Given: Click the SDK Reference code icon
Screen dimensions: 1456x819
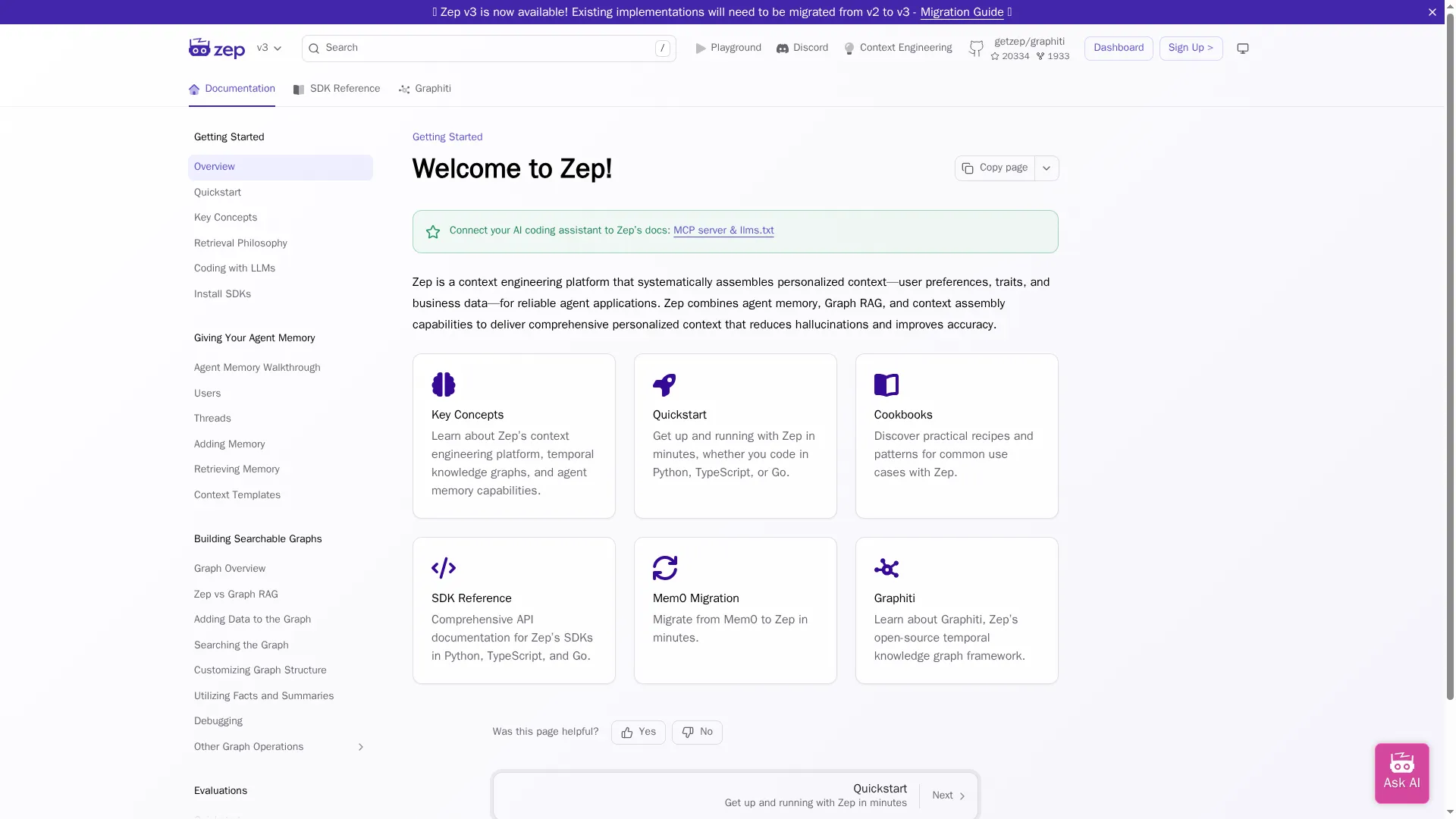Looking at the screenshot, I should pyautogui.click(x=444, y=568).
